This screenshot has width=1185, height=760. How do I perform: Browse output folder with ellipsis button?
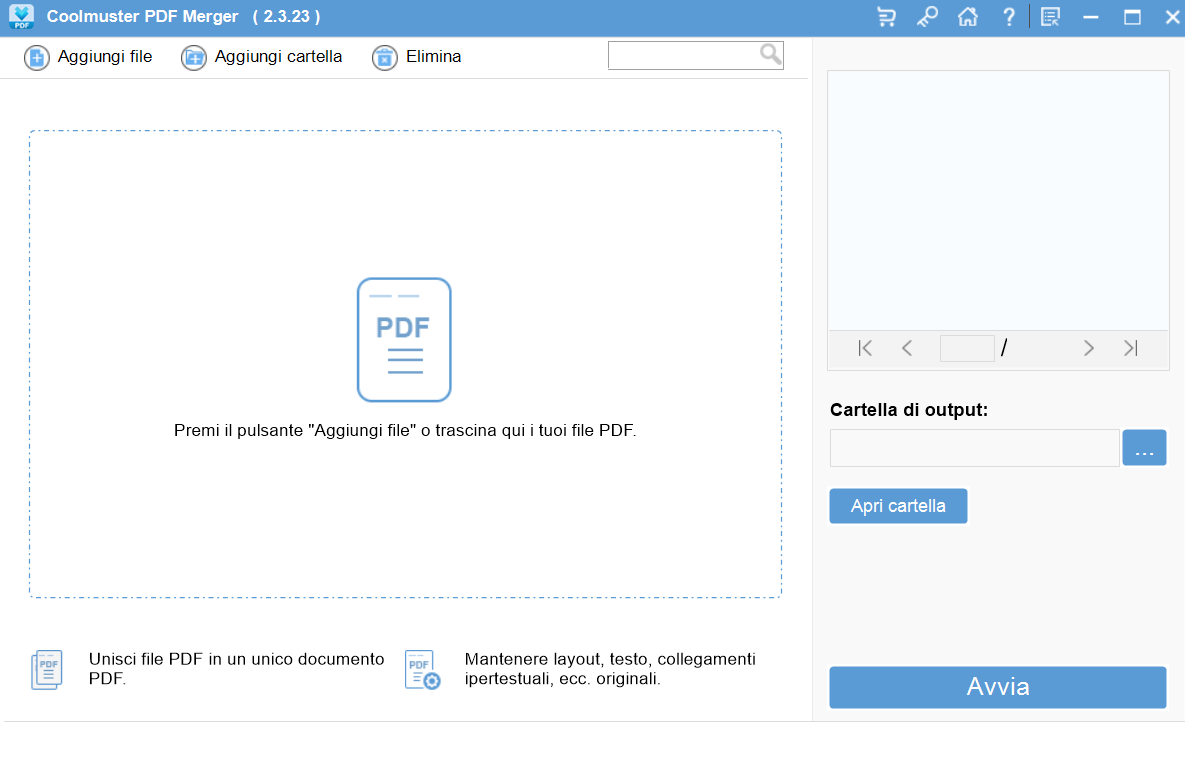[x=1144, y=448]
